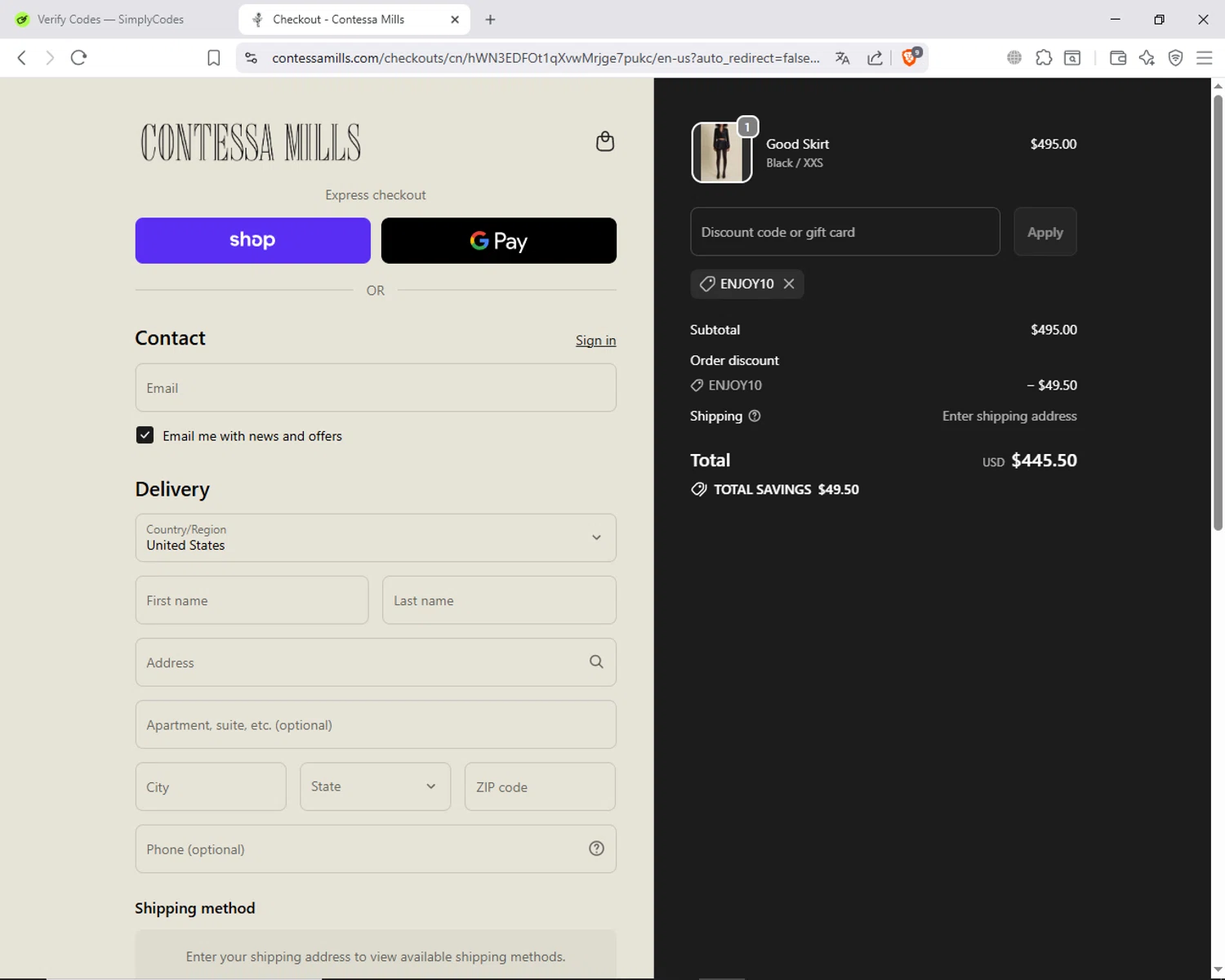Image resolution: width=1225 pixels, height=980 pixels.
Task: Click the Shipping method heading
Action: pyautogui.click(x=194, y=908)
